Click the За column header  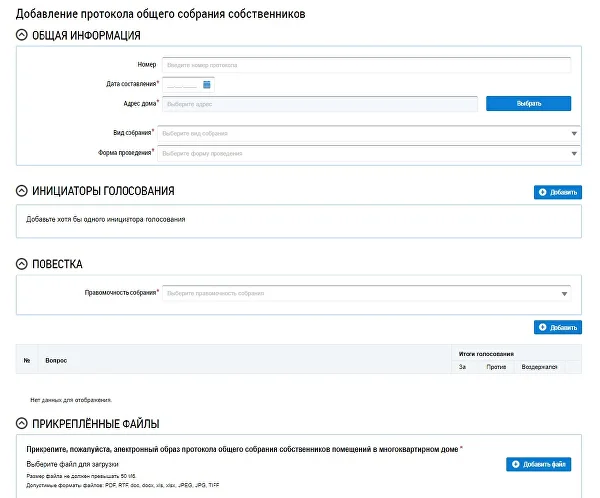pyautogui.click(x=463, y=367)
